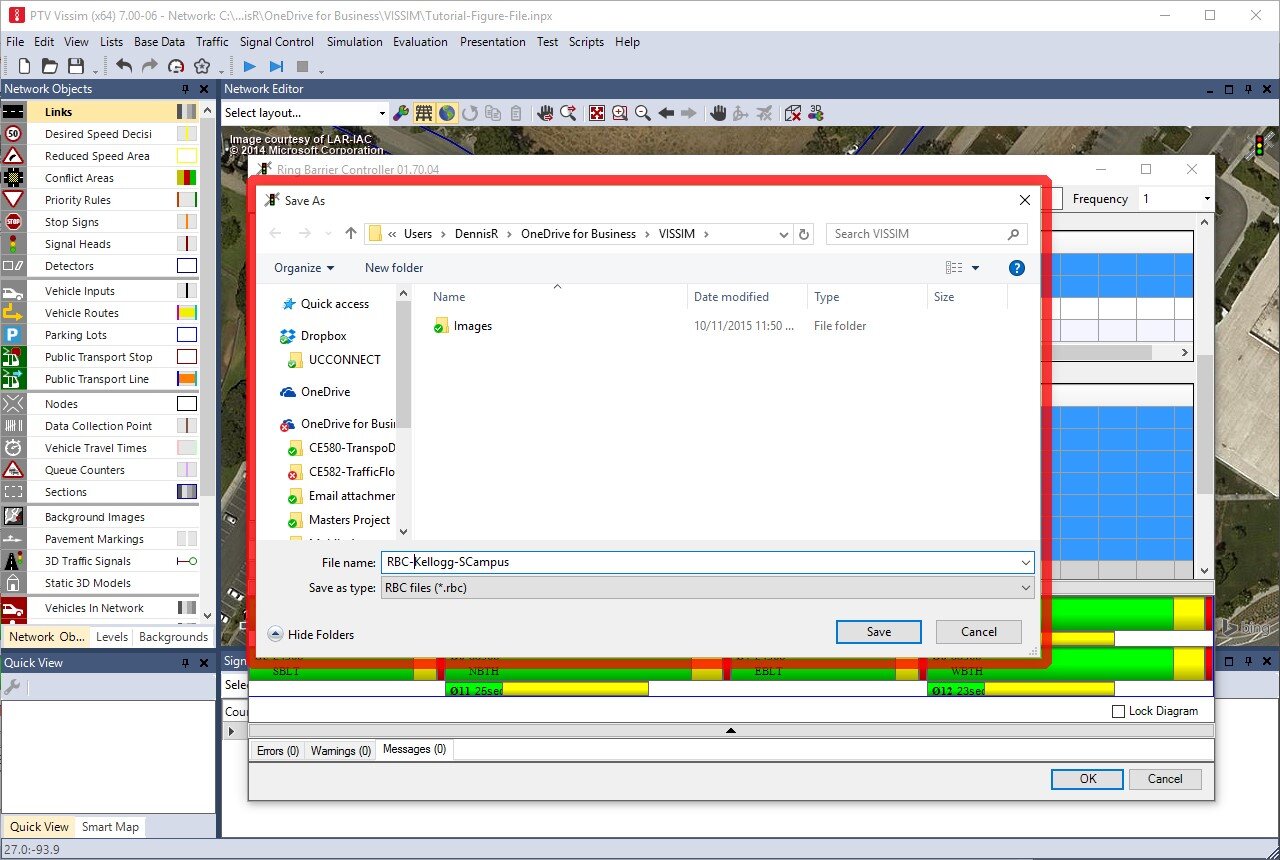
Task: Click the Save button
Action: coord(878,631)
